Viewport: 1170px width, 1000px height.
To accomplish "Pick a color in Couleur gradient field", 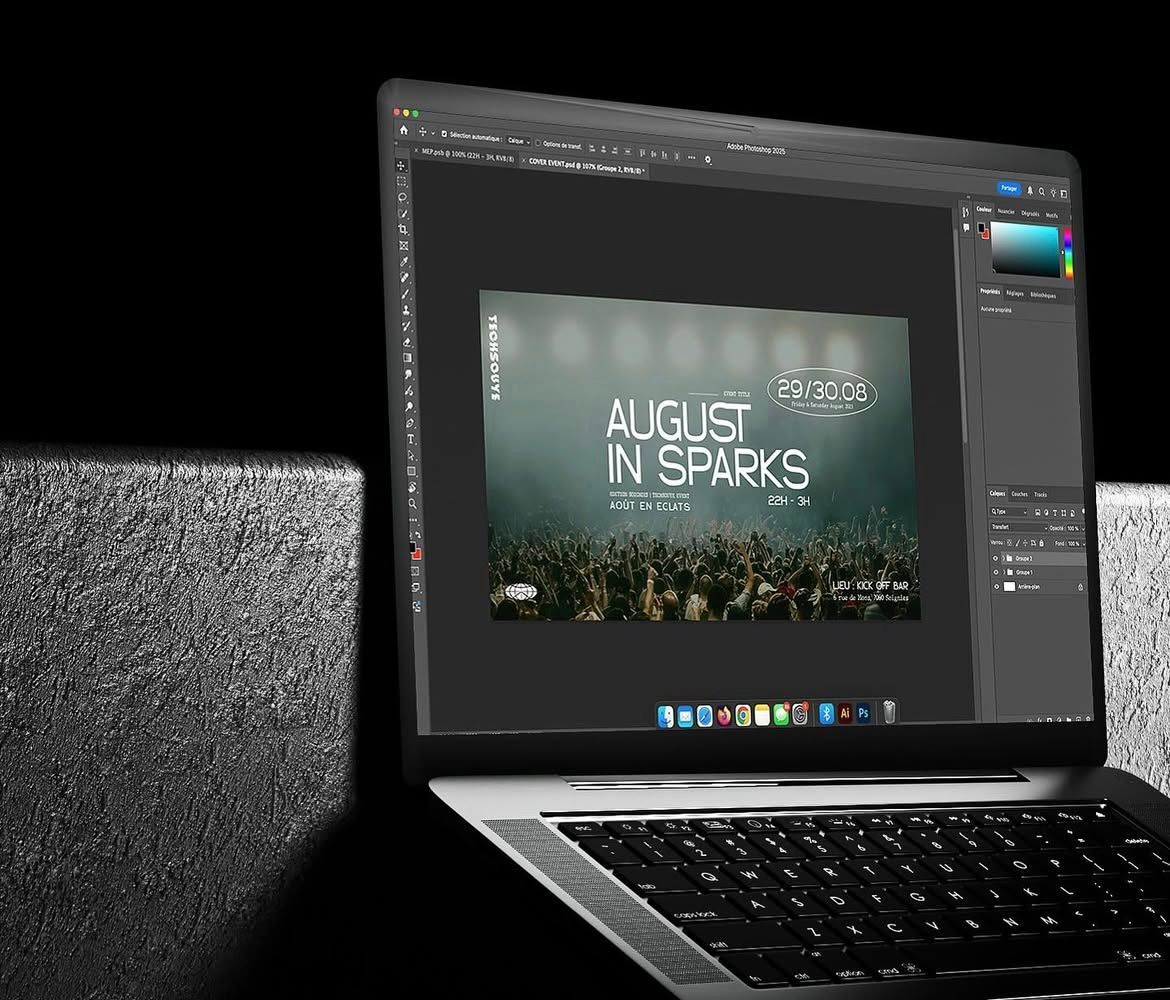I will 1025,249.
